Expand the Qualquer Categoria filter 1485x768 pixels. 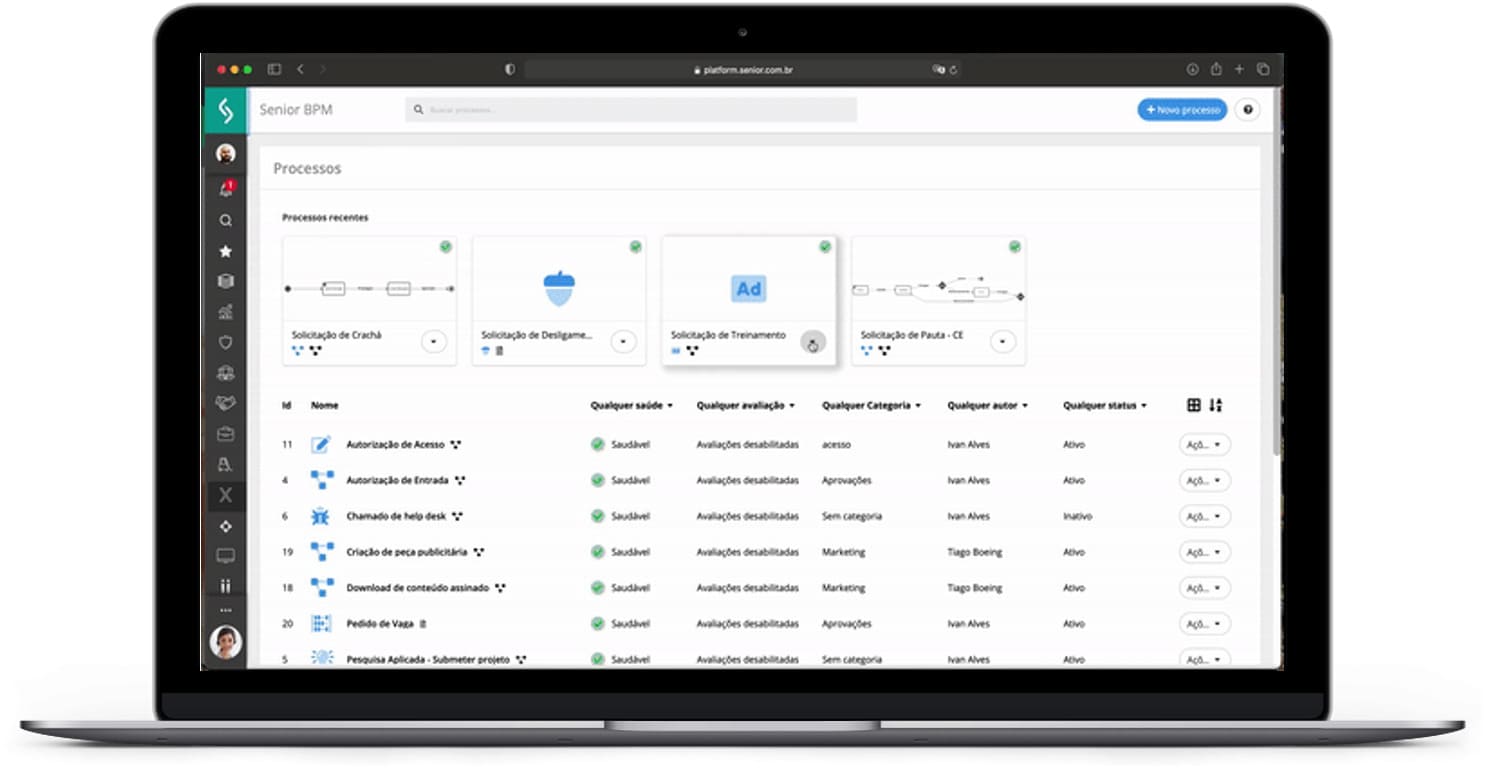tap(871, 406)
